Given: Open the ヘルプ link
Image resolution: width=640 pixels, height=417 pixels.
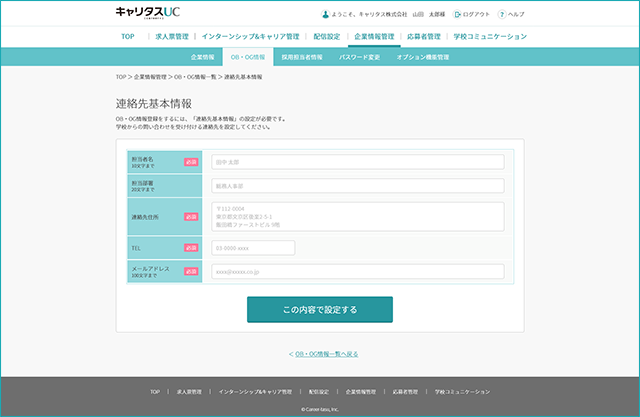Looking at the screenshot, I should (x=516, y=14).
